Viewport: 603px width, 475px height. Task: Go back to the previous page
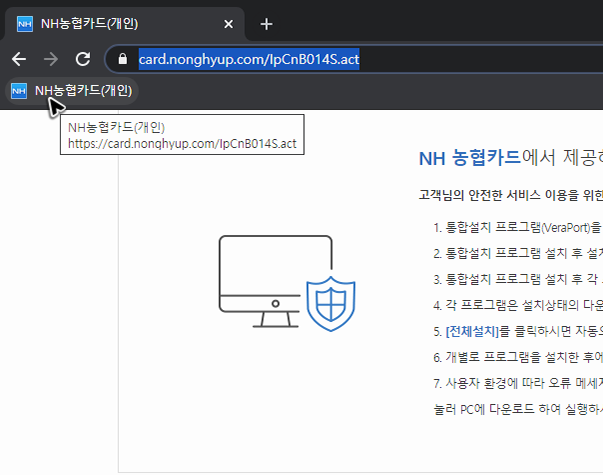coord(19,59)
